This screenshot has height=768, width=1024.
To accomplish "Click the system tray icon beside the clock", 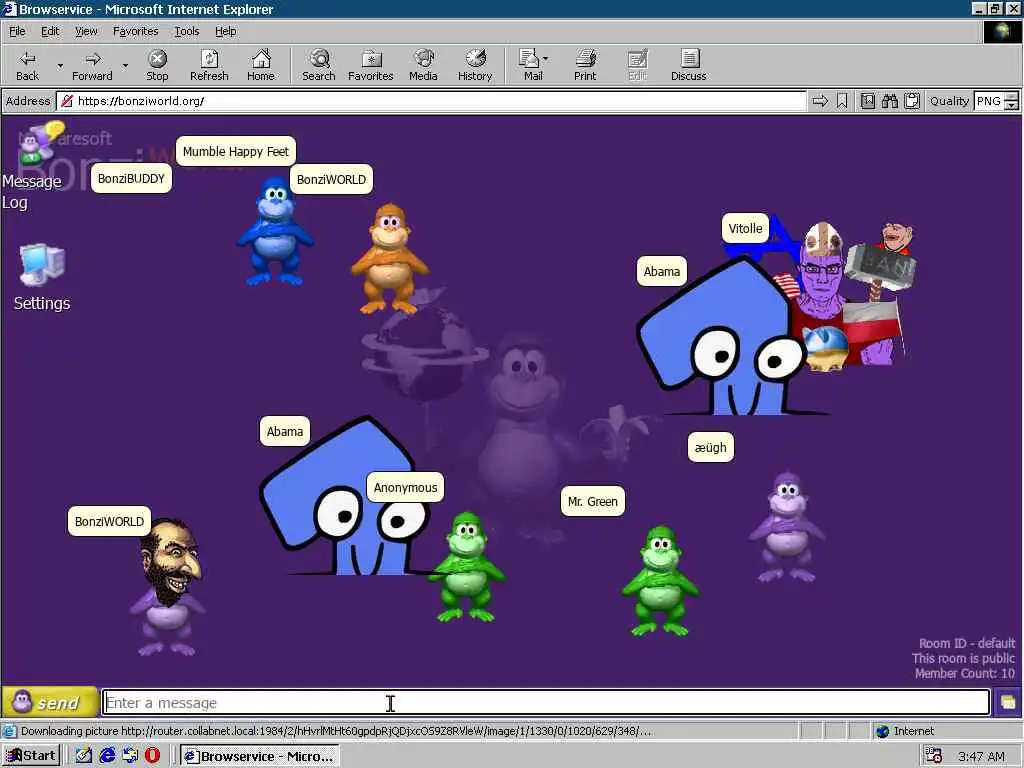I will pos(934,756).
